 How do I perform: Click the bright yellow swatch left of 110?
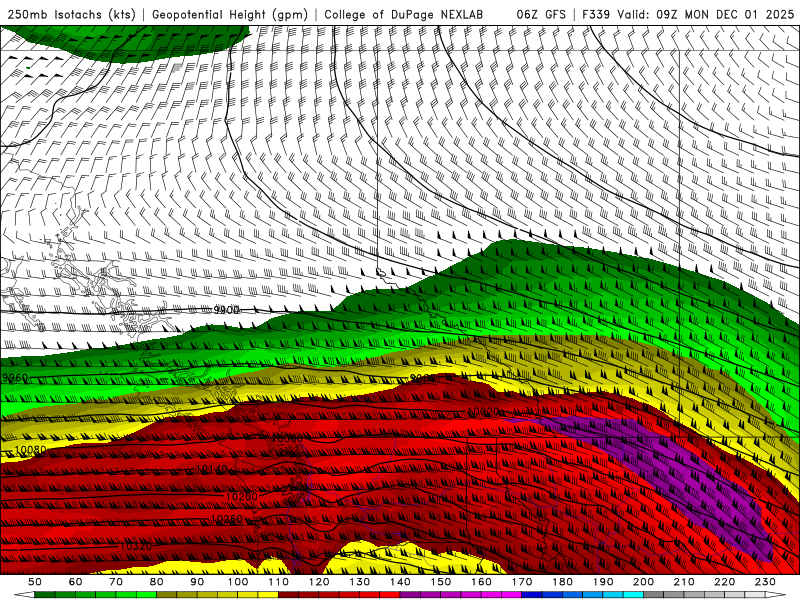(268, 595)
